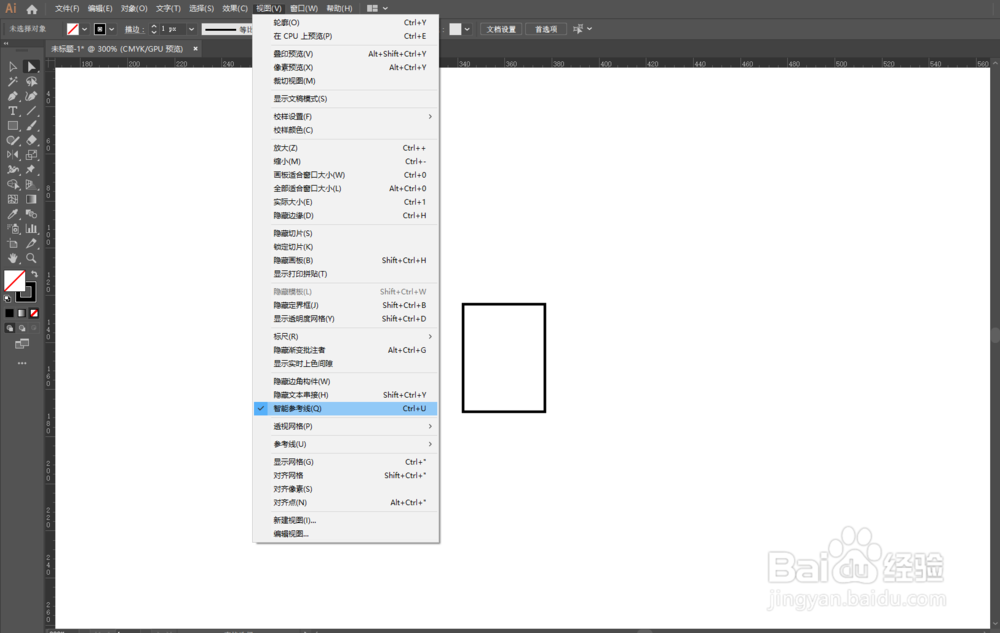The height and width of the screenshot is (633, 1000).
Task: Open 文件(F) menu
Action: pos(67,8)
